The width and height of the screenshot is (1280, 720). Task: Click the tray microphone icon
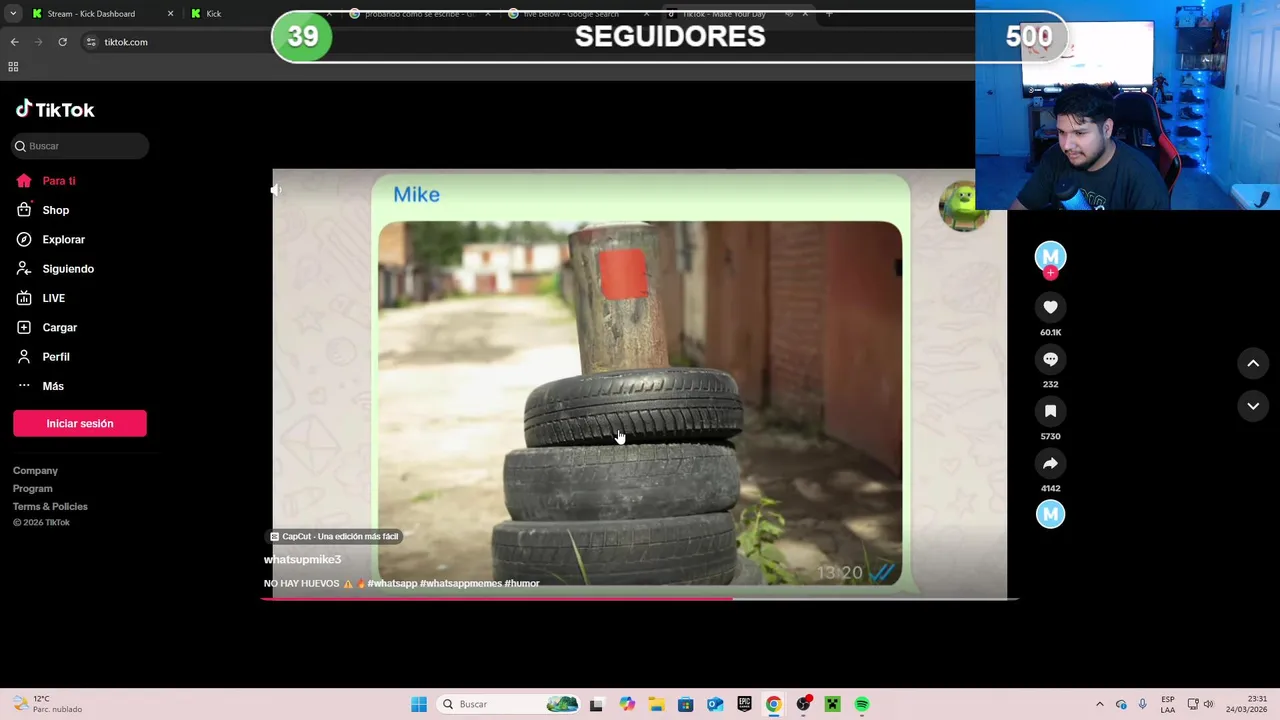click(1142, 704)
